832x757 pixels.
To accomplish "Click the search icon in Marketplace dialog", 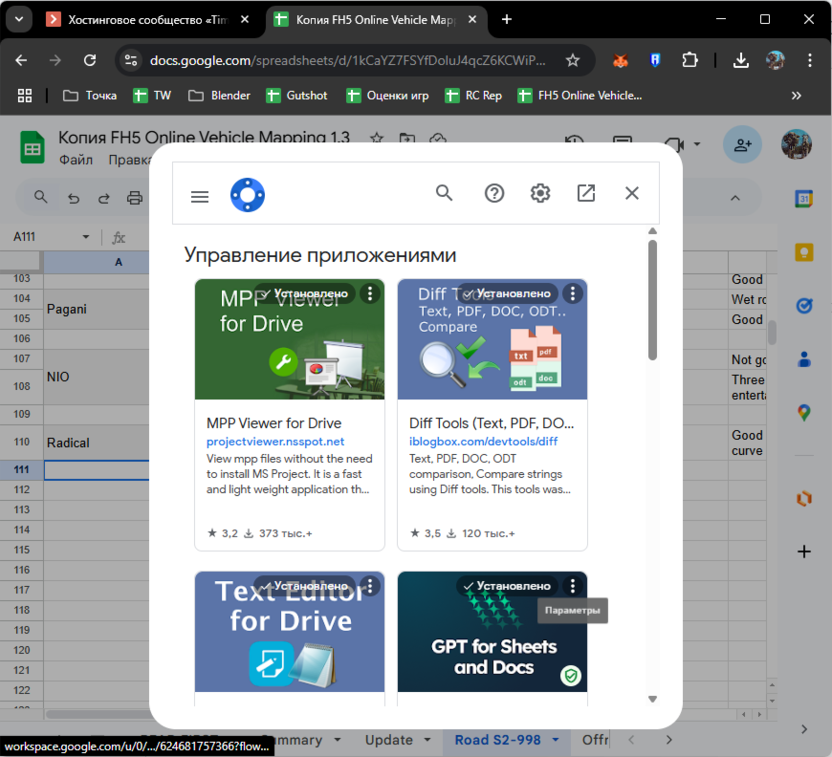I will tap(444, 194).
